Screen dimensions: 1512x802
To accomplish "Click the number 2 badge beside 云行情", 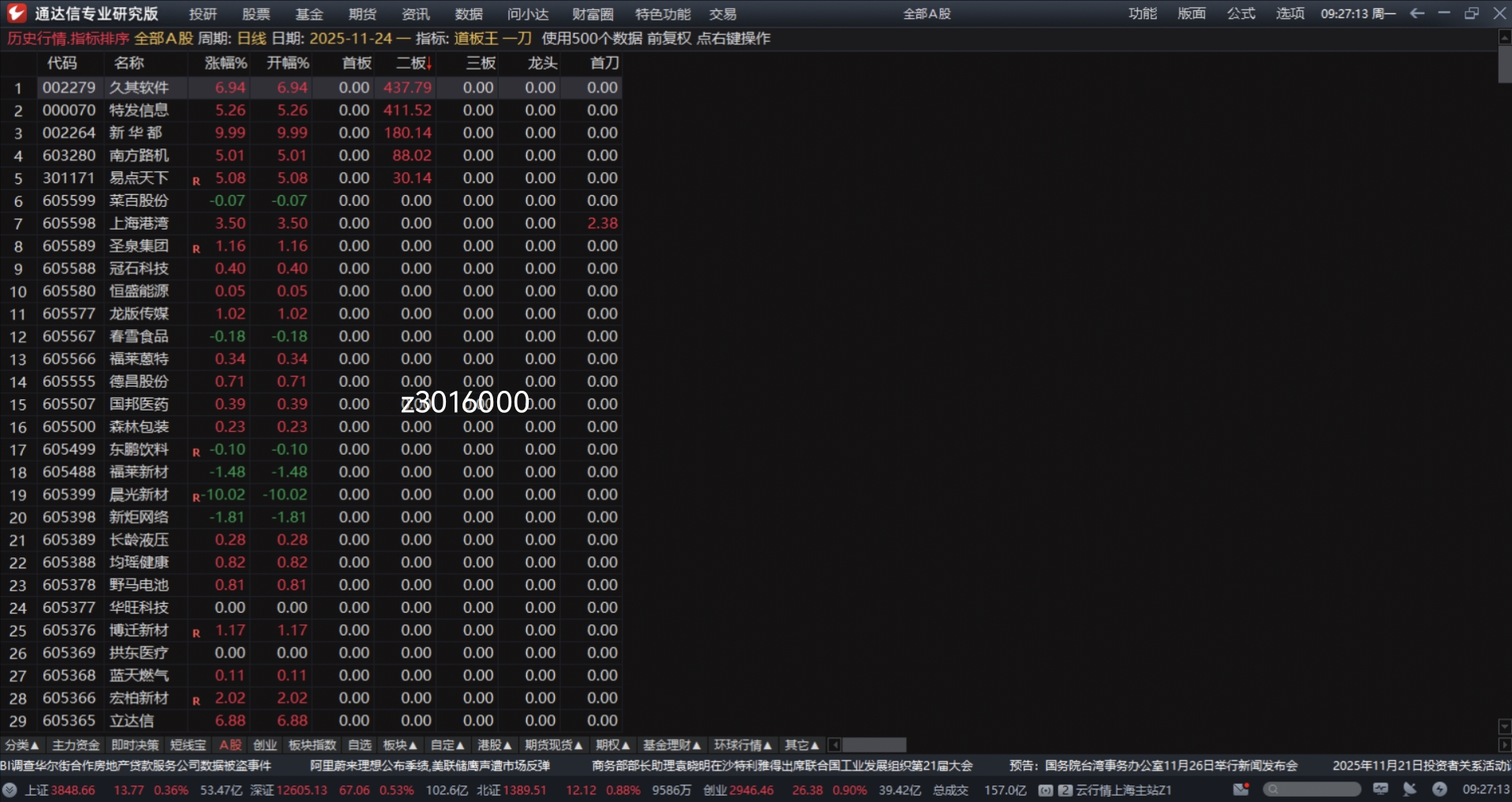I will pyautogui.click(x=1065, y=790).
